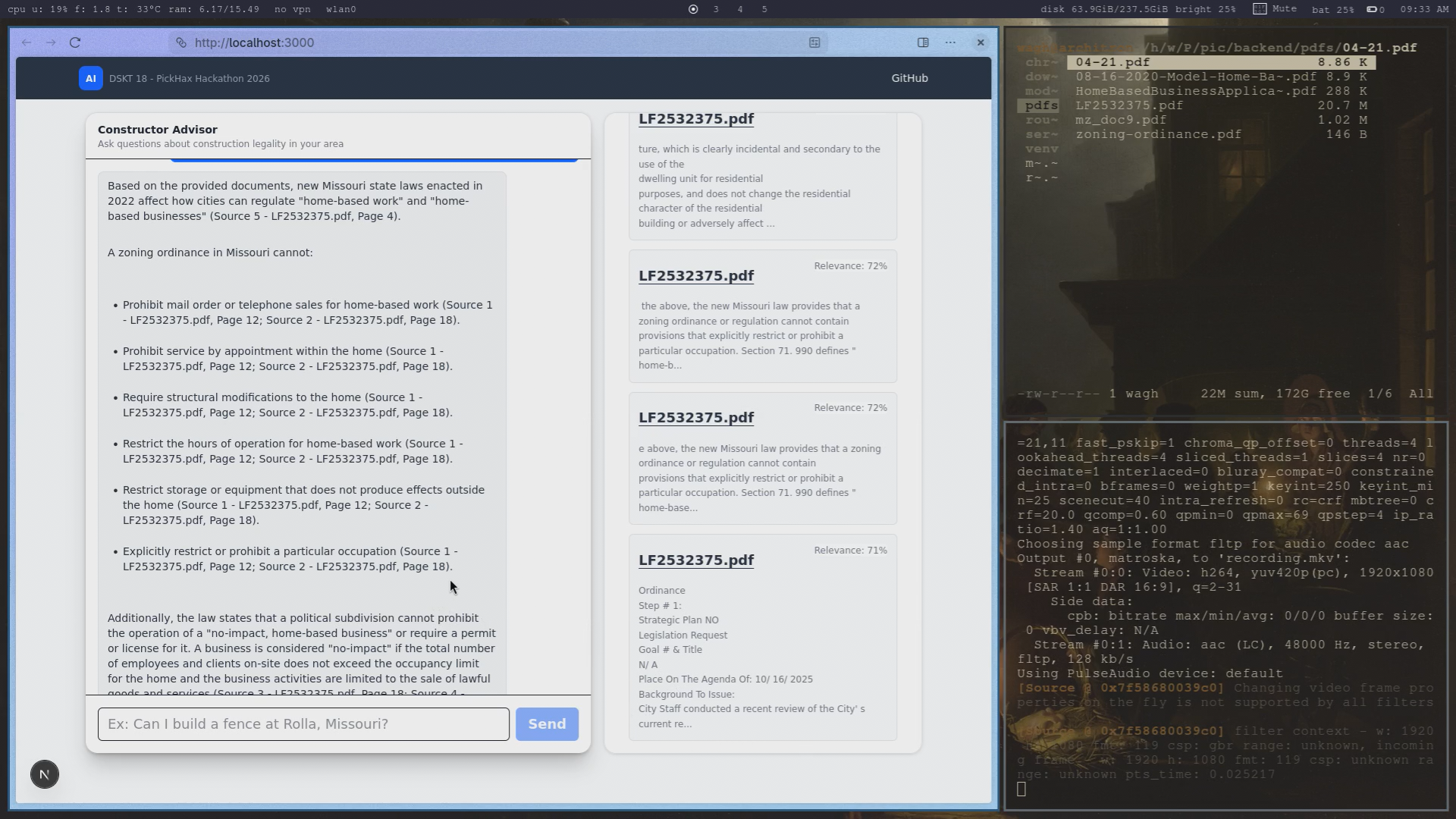Select mz_doc9.pdf in file list

[1120, 120]
